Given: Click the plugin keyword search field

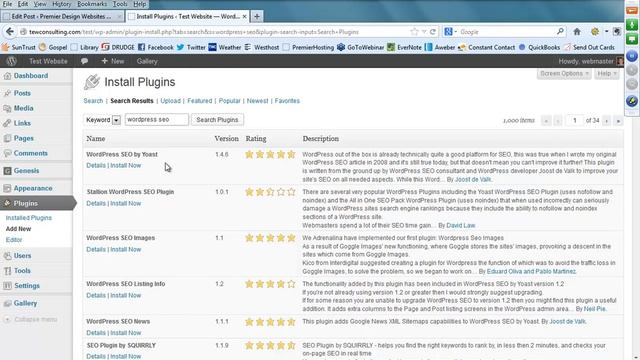Looking at the screenshot, I should click(157, 120).
